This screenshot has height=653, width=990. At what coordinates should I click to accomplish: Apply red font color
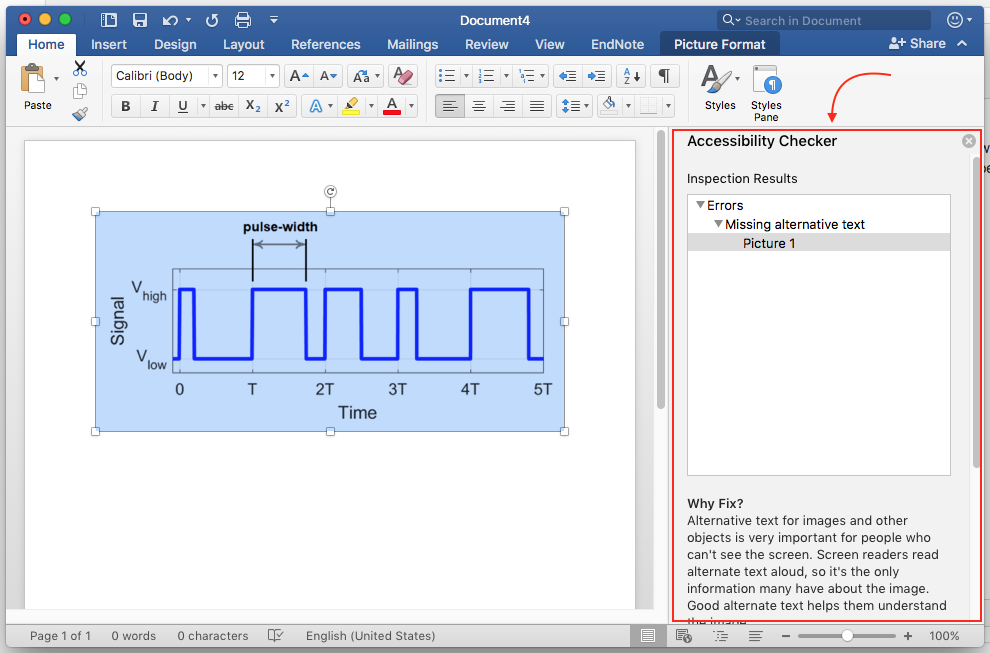391,106
